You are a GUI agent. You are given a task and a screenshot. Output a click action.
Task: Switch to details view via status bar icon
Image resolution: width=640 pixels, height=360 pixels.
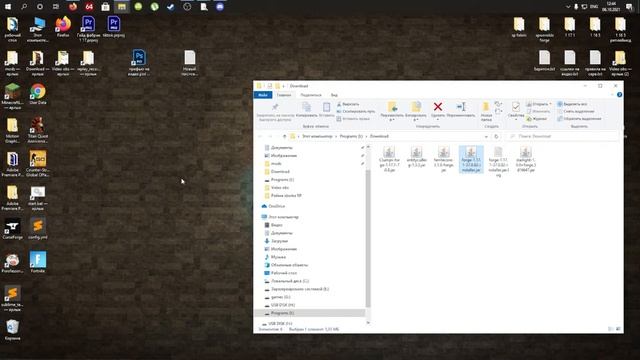611,329
